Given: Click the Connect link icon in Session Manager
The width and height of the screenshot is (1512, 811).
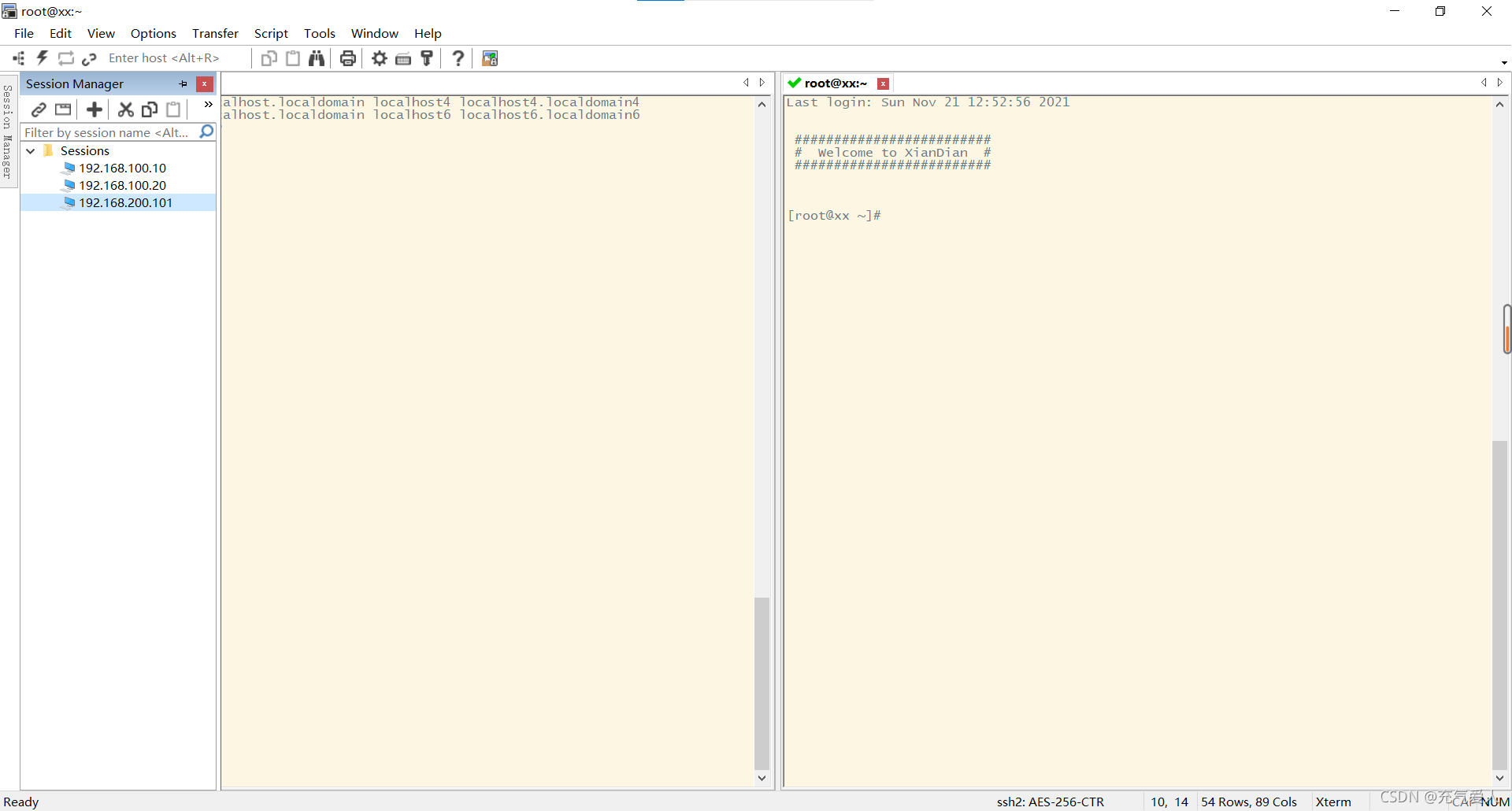Looking at the screenshot, I should tap(39, 109).
